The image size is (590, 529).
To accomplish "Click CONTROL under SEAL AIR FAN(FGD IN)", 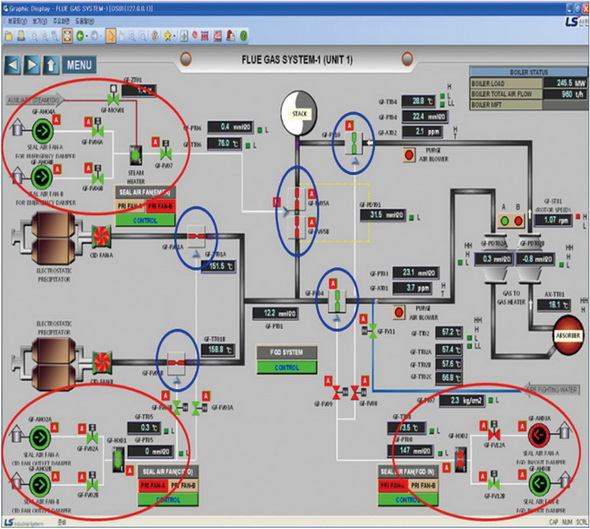I will [408, 499].
